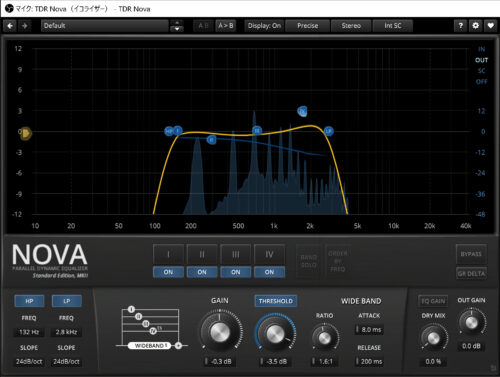Click the undo back-arrow icon
This screenshot has width=500, height=377.
(x=10, y=26)
